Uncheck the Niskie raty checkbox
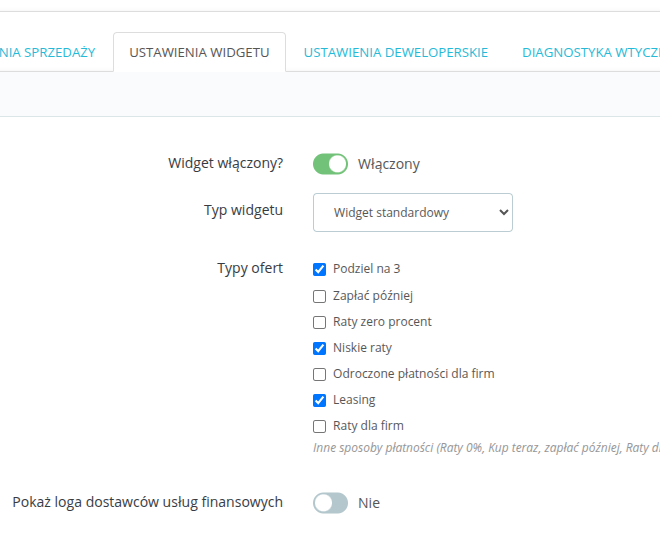This screenshot has width=660, height=540. pos(320,348)
